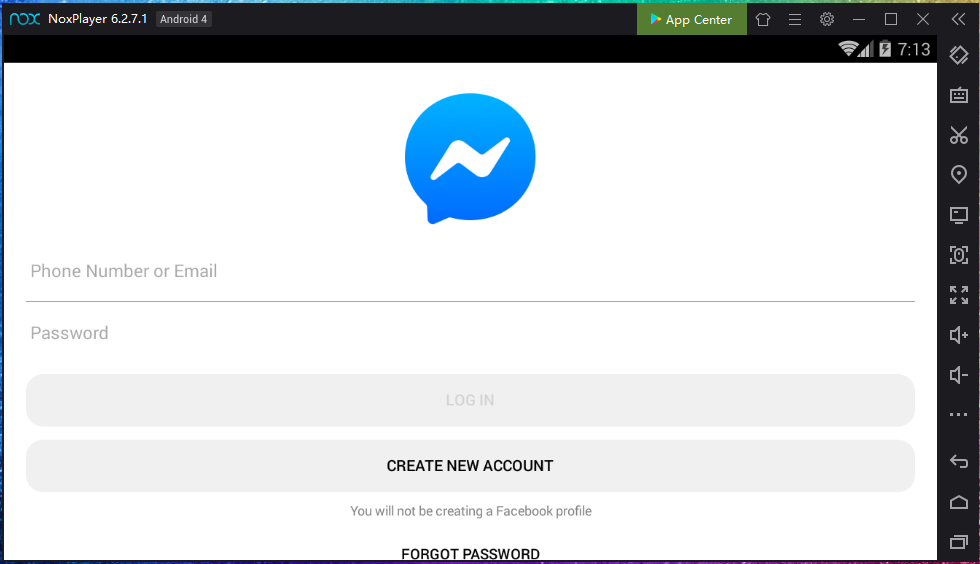This screenshot has width=980, height=564.
Task: Click the scissors screenshot tool
Action: 959,135
